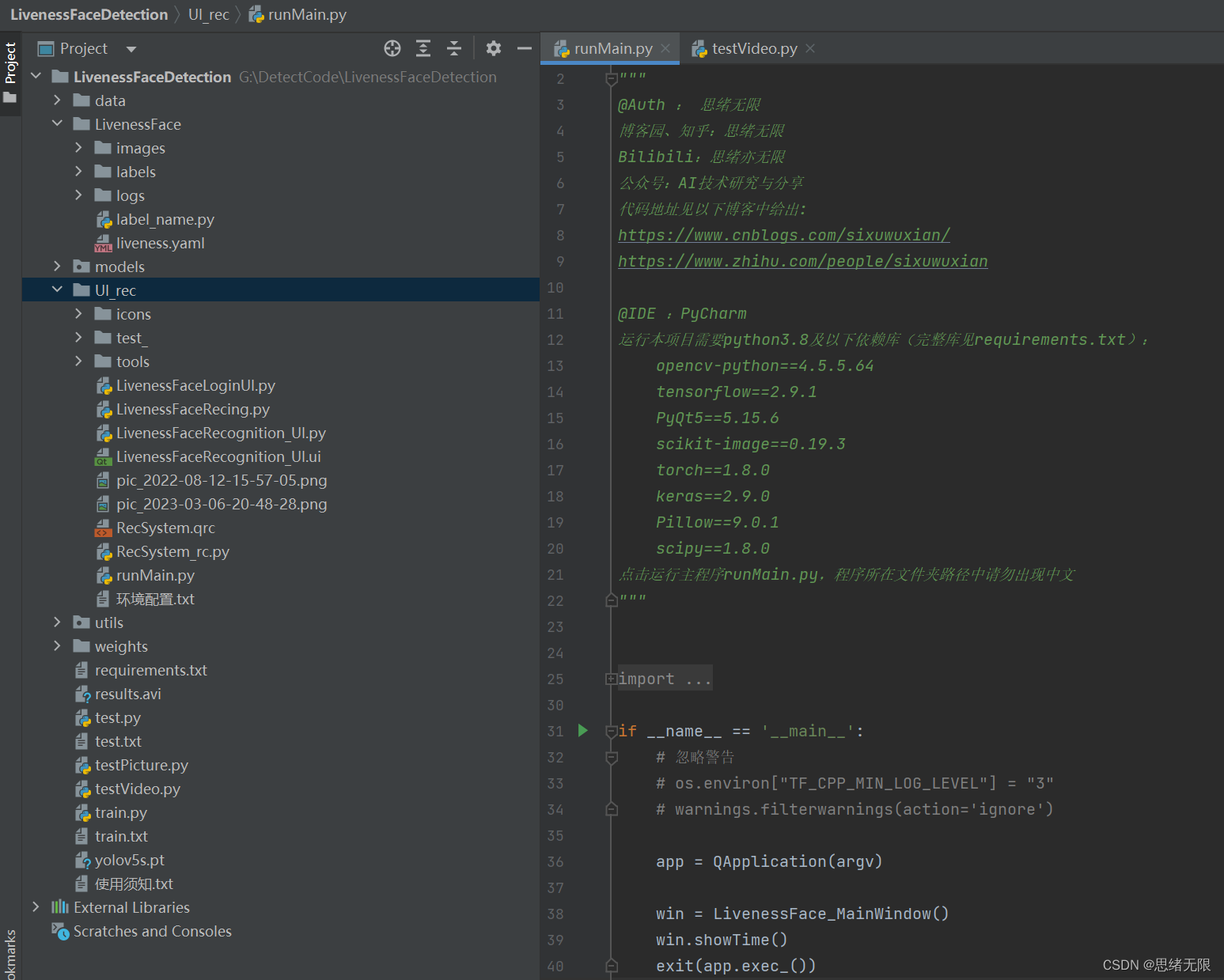Select yolov5s.pt file icon
Screen dimensions: 1224x980
point(82,860)
